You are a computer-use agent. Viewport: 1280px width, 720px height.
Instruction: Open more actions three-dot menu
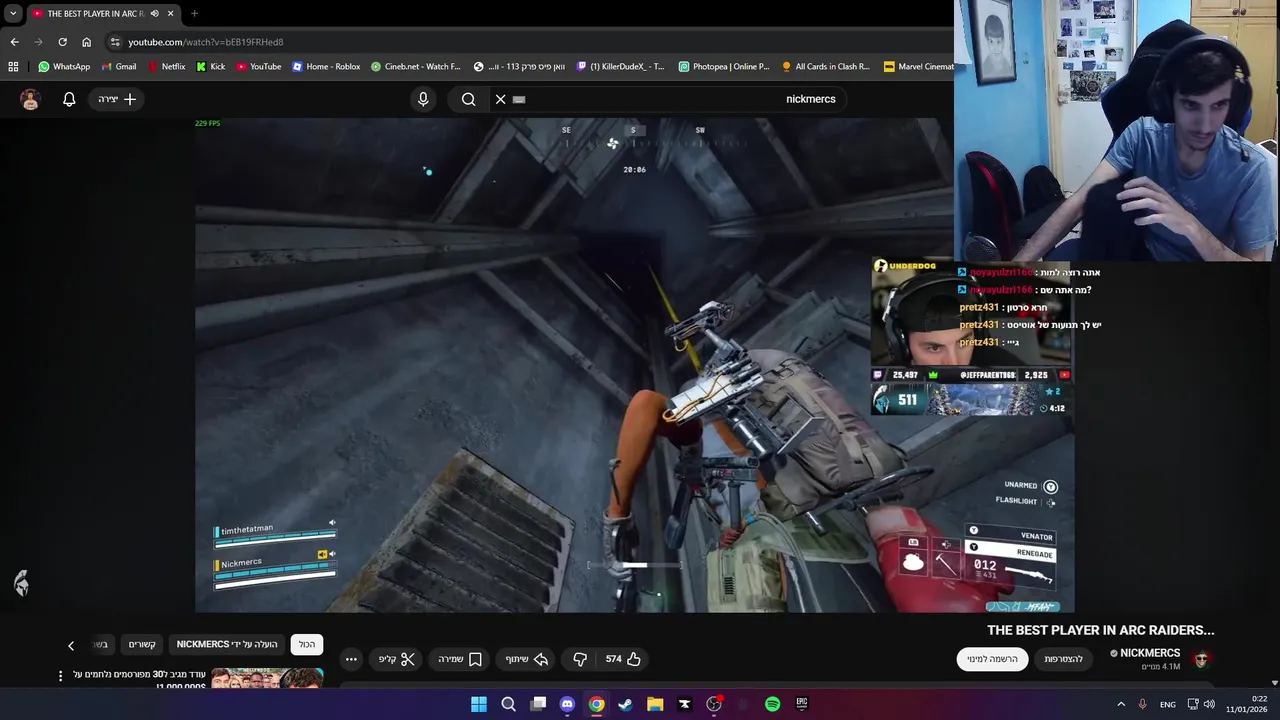tap(351, 659)
